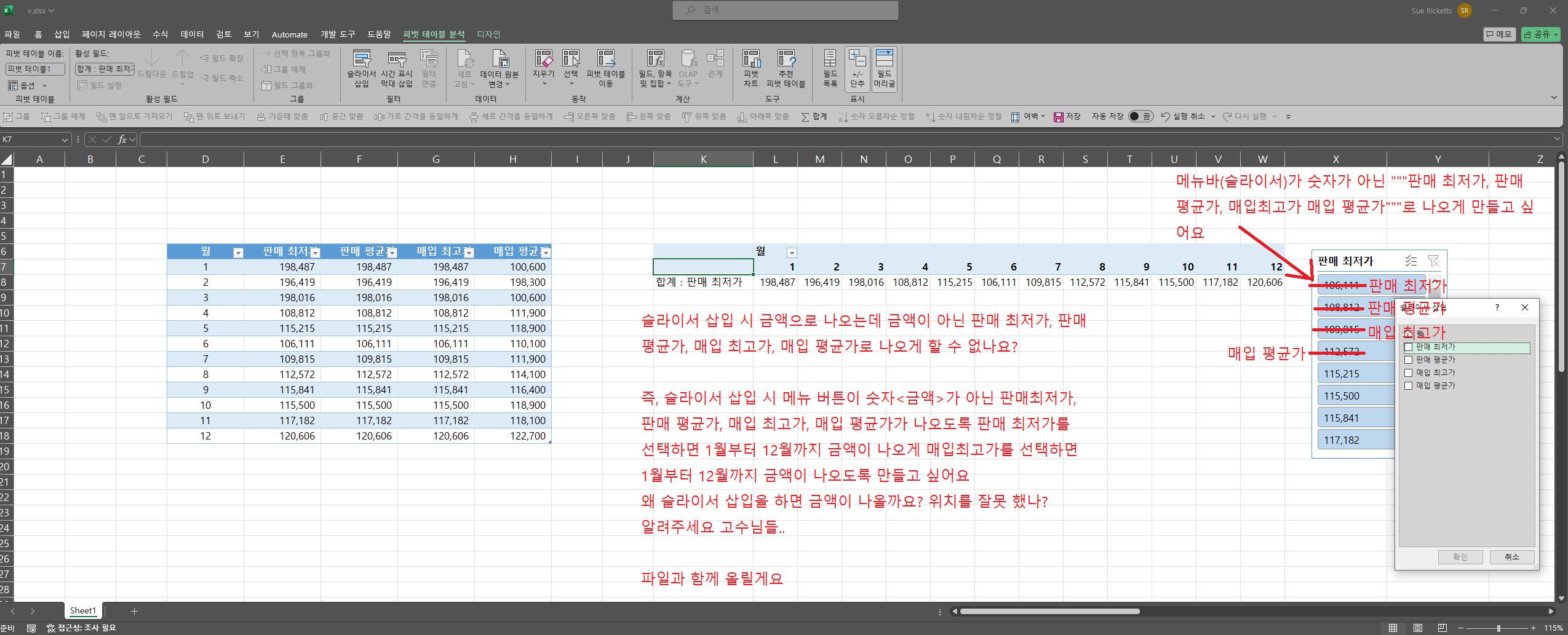The height and width of the screenshot is (635, 1568).
Task: Open the 매입 평균가 header filter dropdown
Action: coord(546,253)
